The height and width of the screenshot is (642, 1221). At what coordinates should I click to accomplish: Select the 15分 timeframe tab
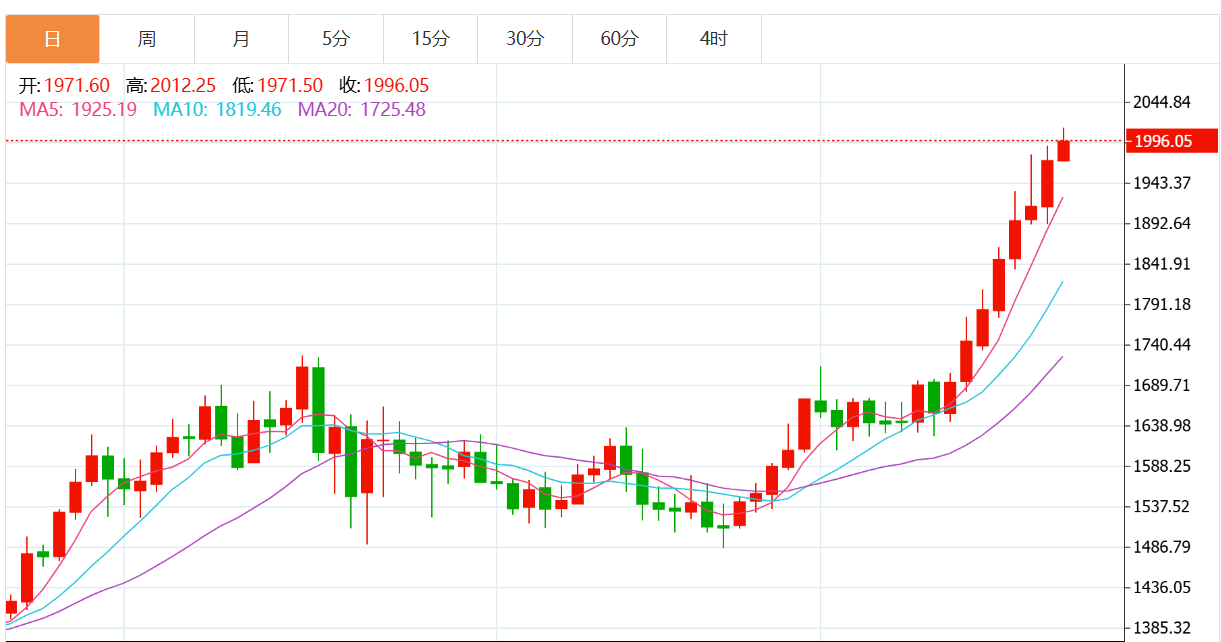[x=430, y=39]
